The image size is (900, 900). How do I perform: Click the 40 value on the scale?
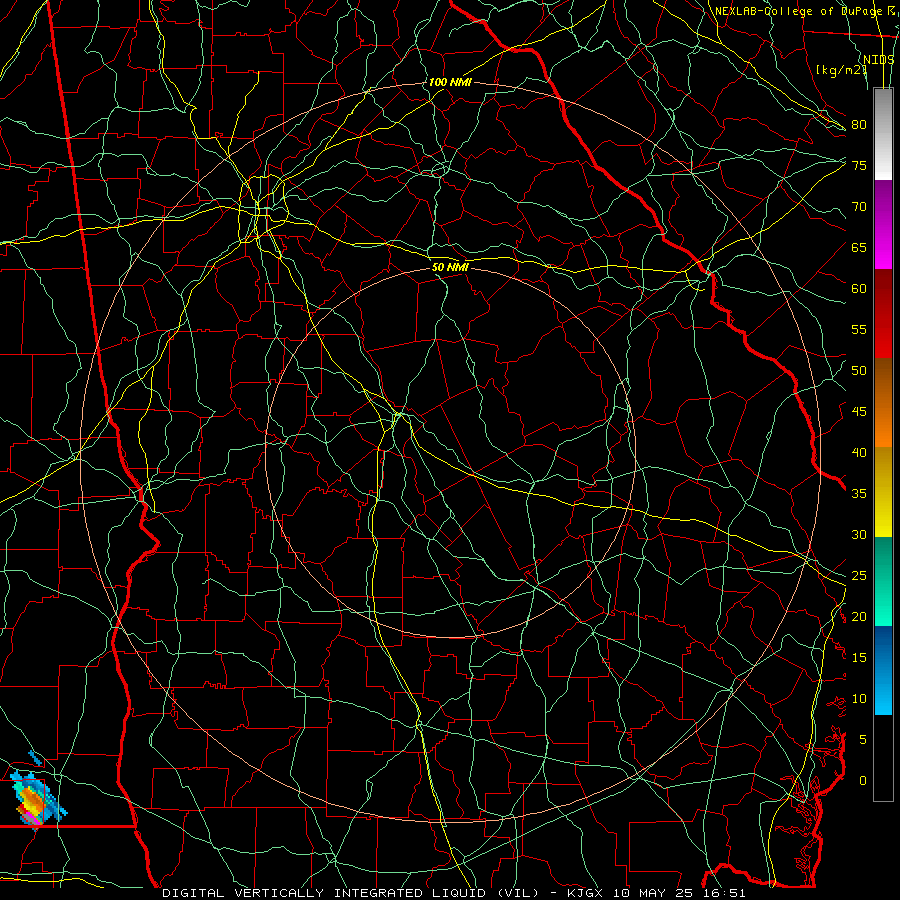coord(859,452)
